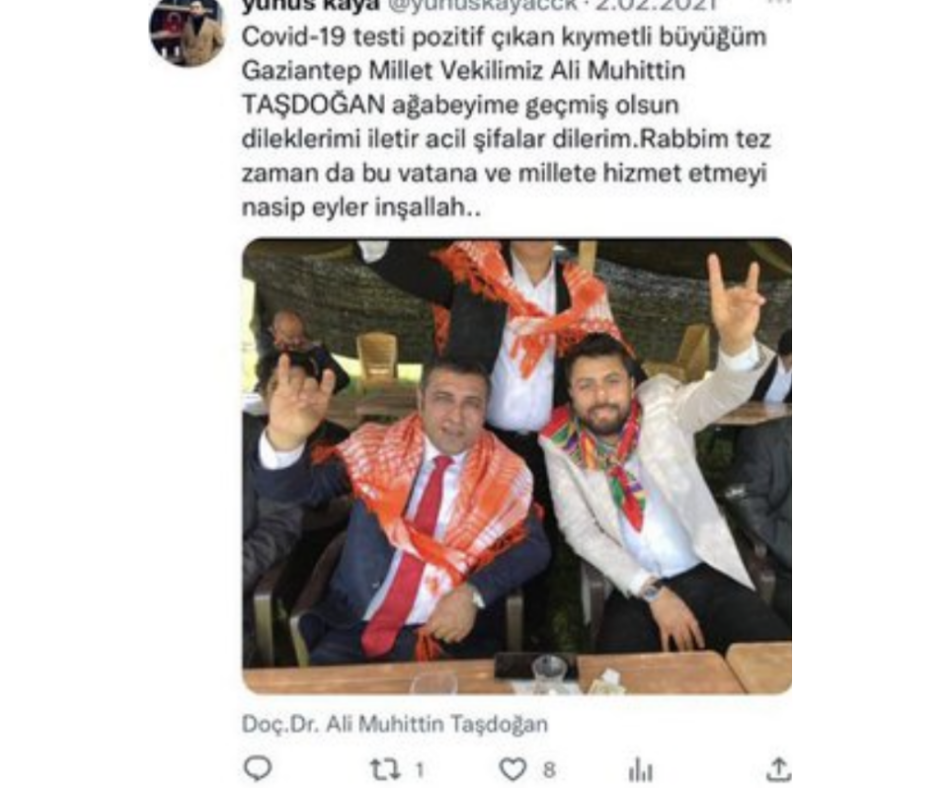Open the author's round profile avatar

(x=187, y=30)
